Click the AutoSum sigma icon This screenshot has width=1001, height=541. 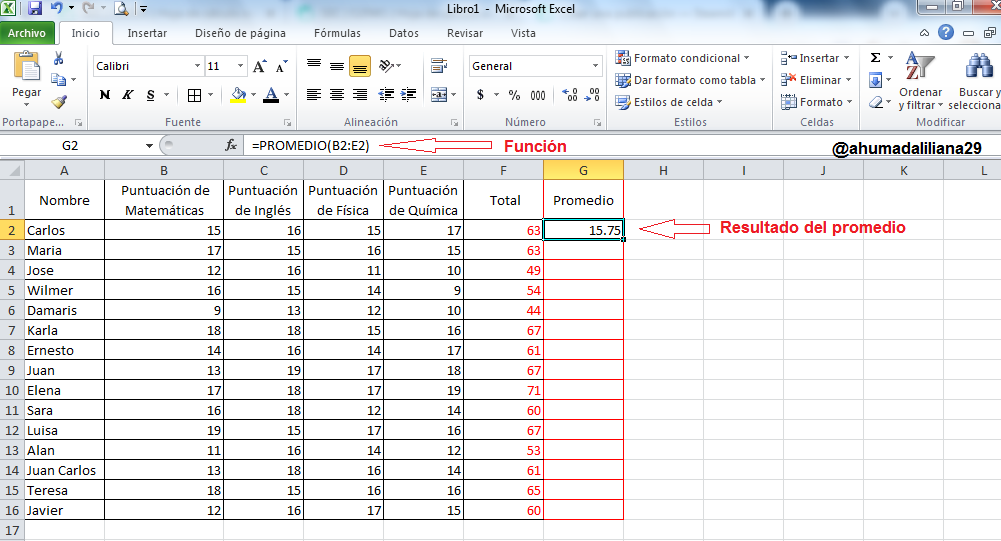[876, 58]
